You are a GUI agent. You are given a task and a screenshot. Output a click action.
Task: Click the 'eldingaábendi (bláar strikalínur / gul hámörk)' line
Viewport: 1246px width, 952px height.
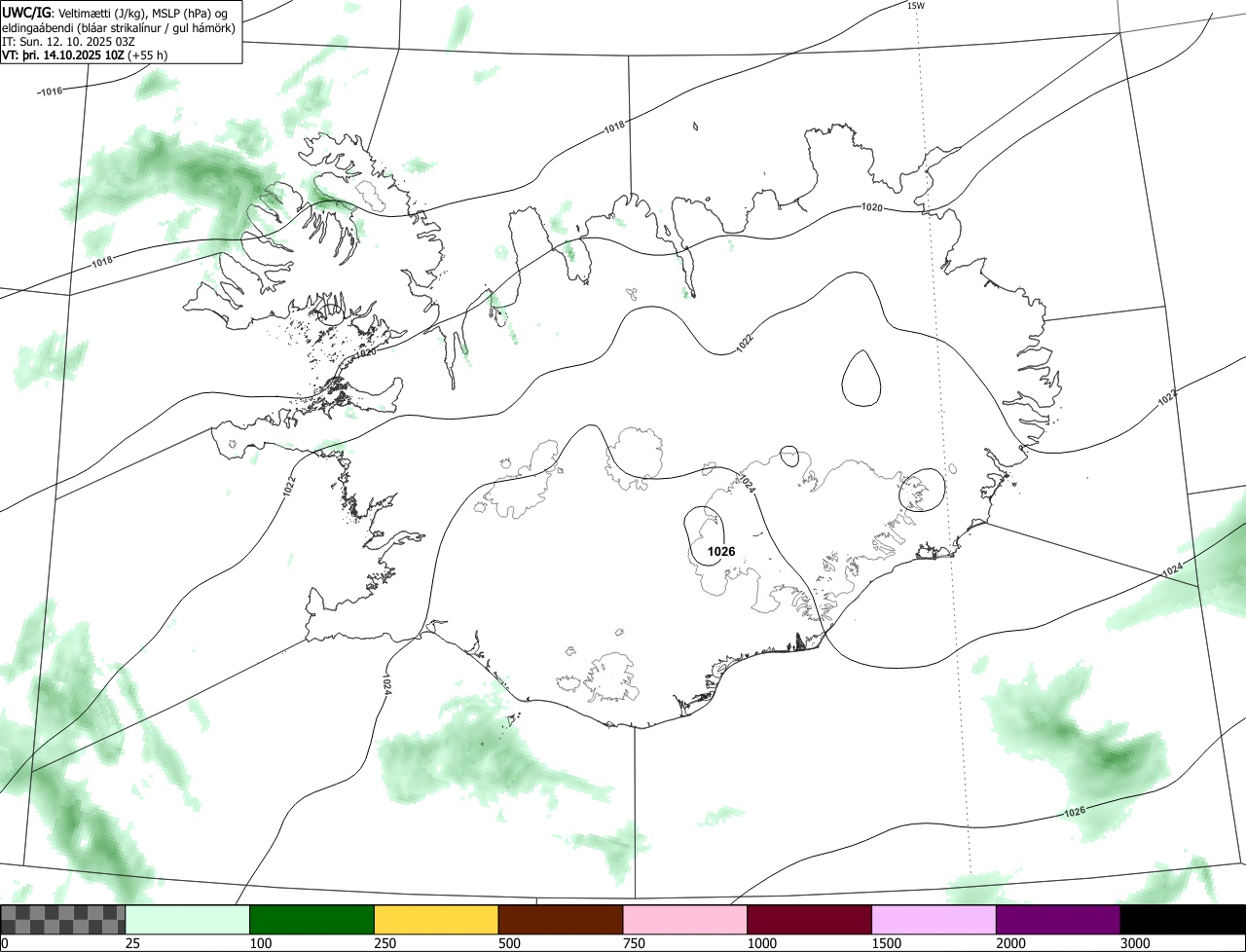[x=119, y=27]
